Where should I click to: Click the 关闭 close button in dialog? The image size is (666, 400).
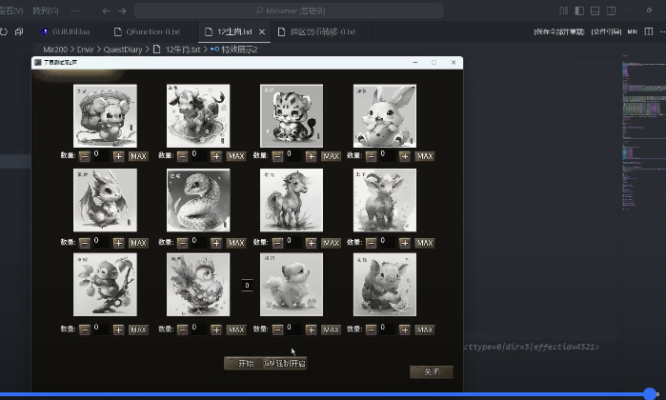tap(431, 372)
